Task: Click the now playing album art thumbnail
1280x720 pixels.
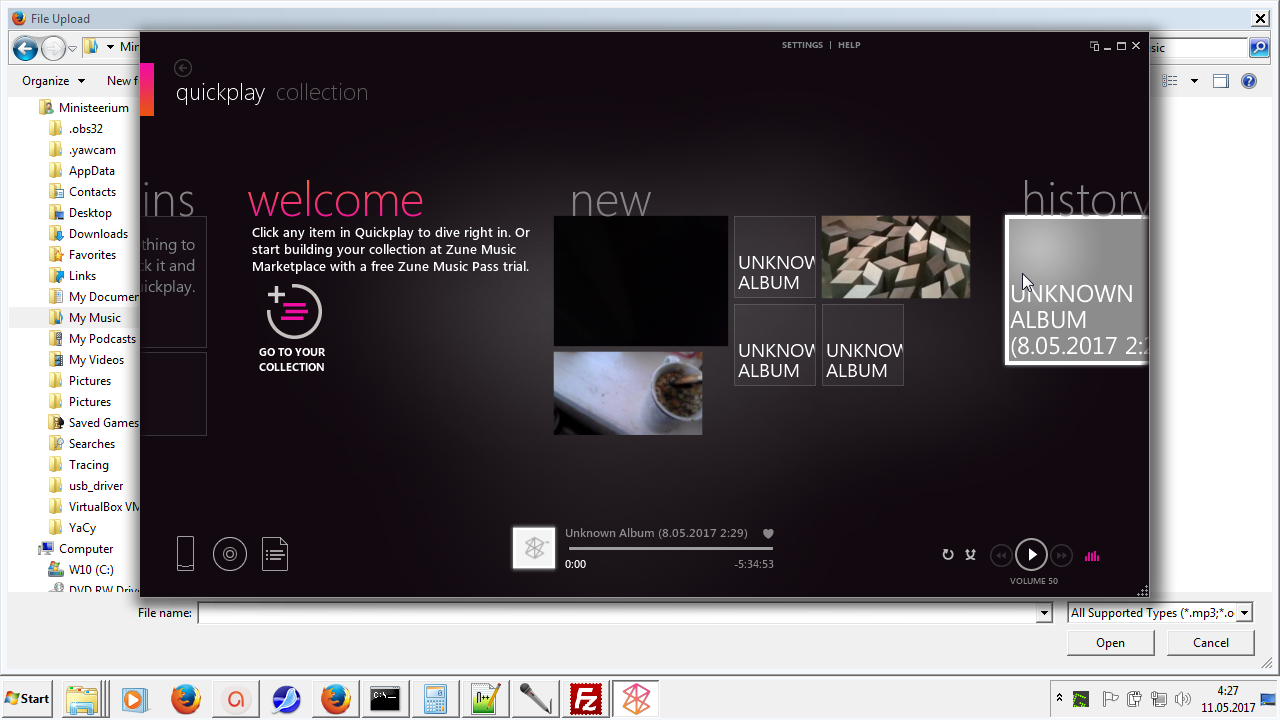Action: 534,548
